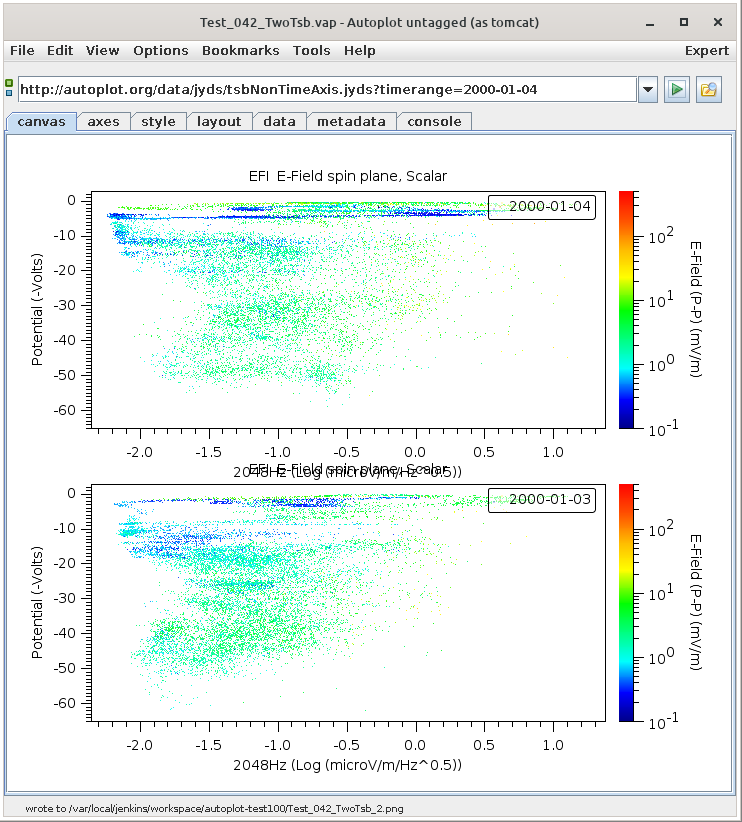This screenshot has width=742, height=822.
Task: Show the console tab
Action: point(434,121)
